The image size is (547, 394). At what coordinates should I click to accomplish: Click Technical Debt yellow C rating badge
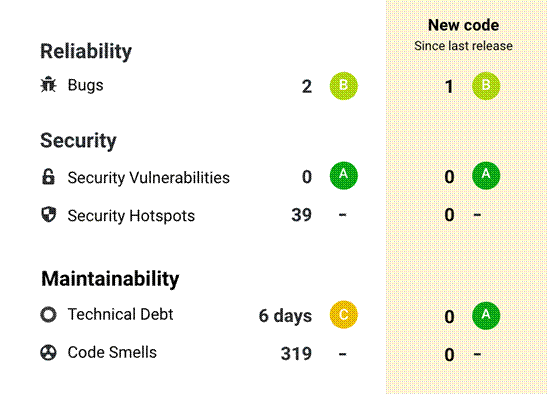click(x=344, y=314)
